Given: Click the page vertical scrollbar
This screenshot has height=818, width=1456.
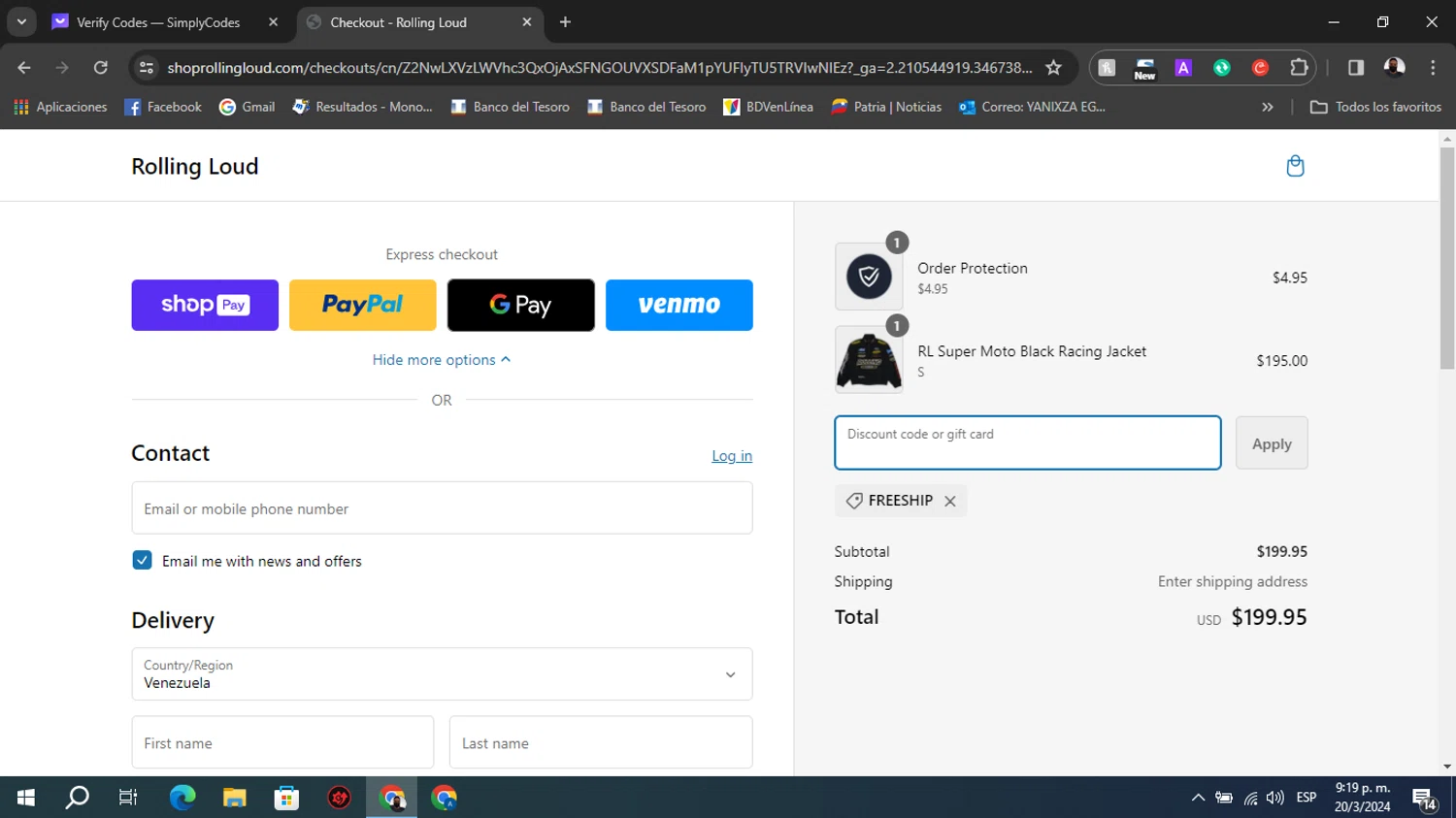Looking at the screenshot, I should point(1447,258).
